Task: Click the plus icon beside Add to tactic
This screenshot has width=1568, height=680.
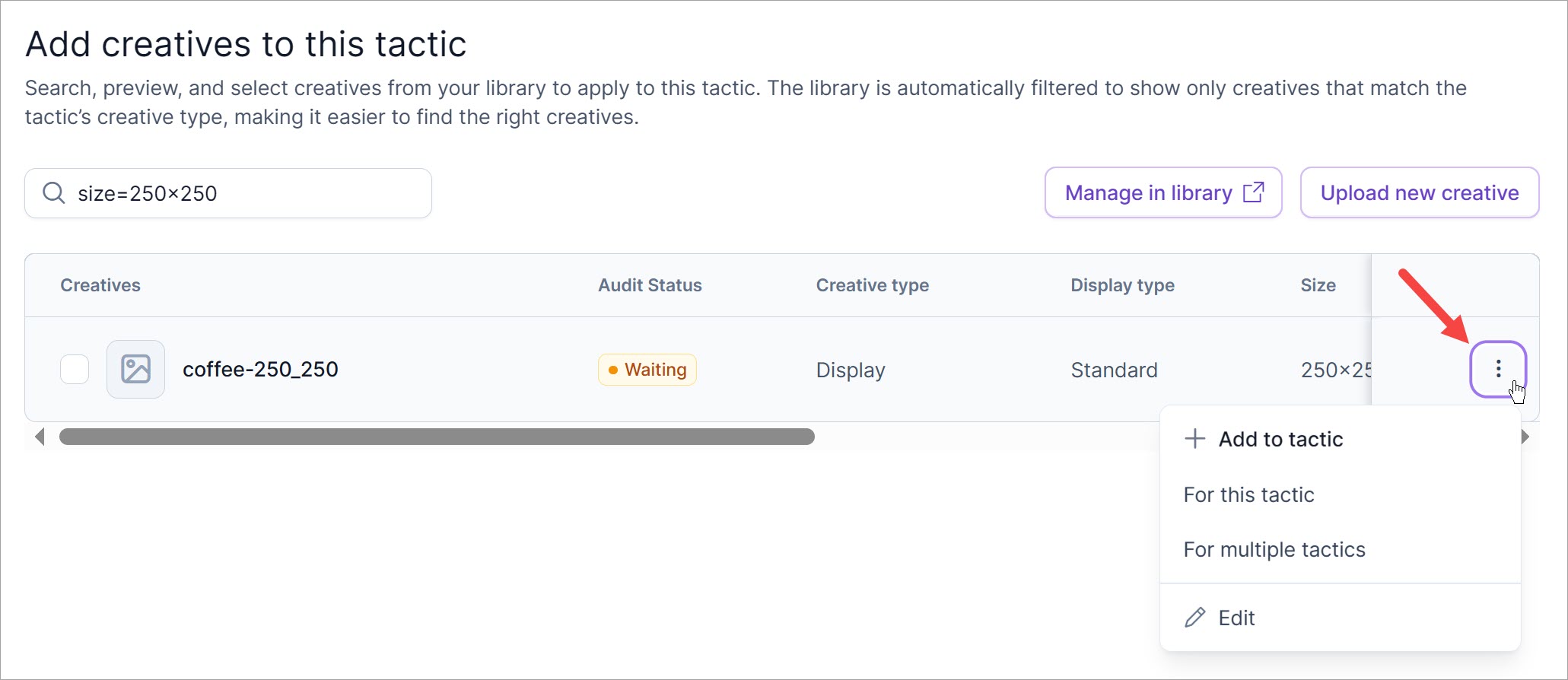Action: coord(1194,439)
